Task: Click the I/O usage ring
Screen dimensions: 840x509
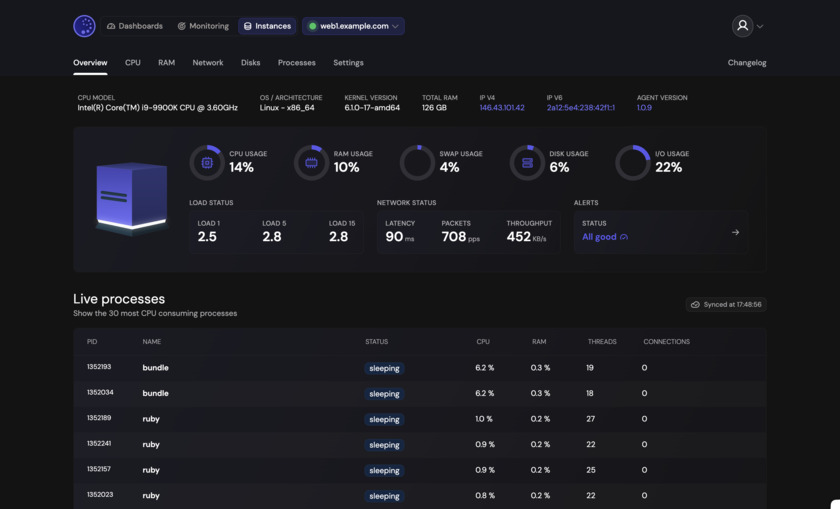Action: 632,162
